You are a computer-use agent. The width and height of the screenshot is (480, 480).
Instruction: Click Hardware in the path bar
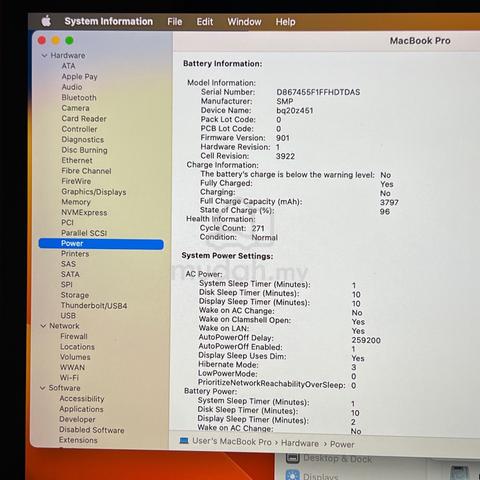[300, 443]
